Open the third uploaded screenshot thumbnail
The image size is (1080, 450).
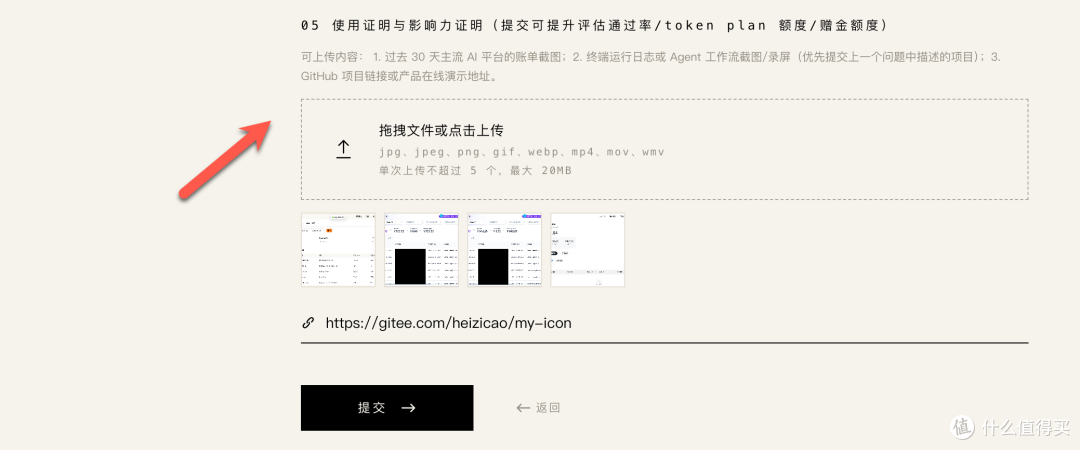[x=505, y=249]
